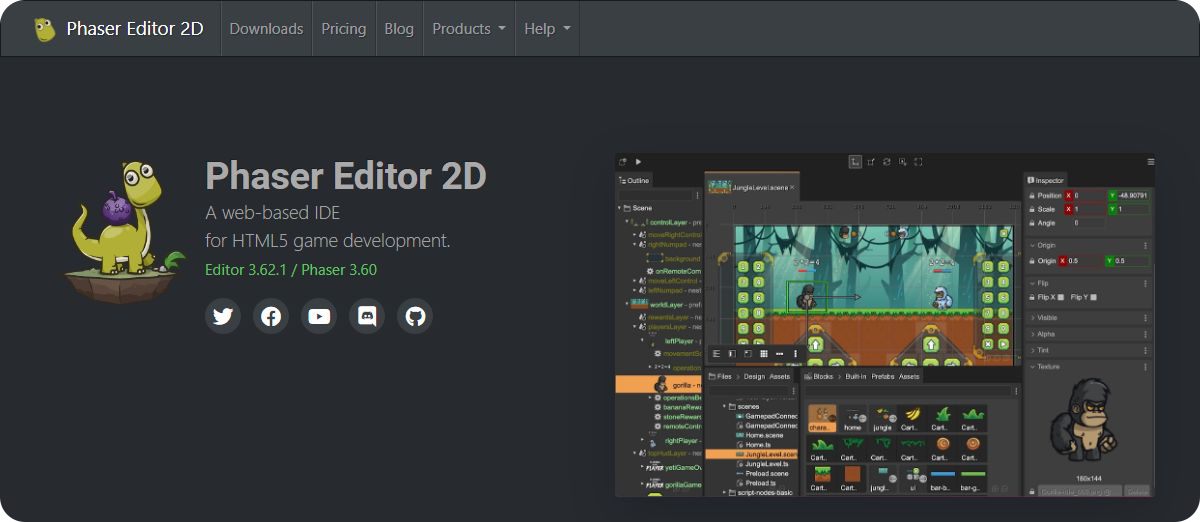Open the Discord social icon
The width and height of the screenshot is (1200, 522).
(367, 316)
